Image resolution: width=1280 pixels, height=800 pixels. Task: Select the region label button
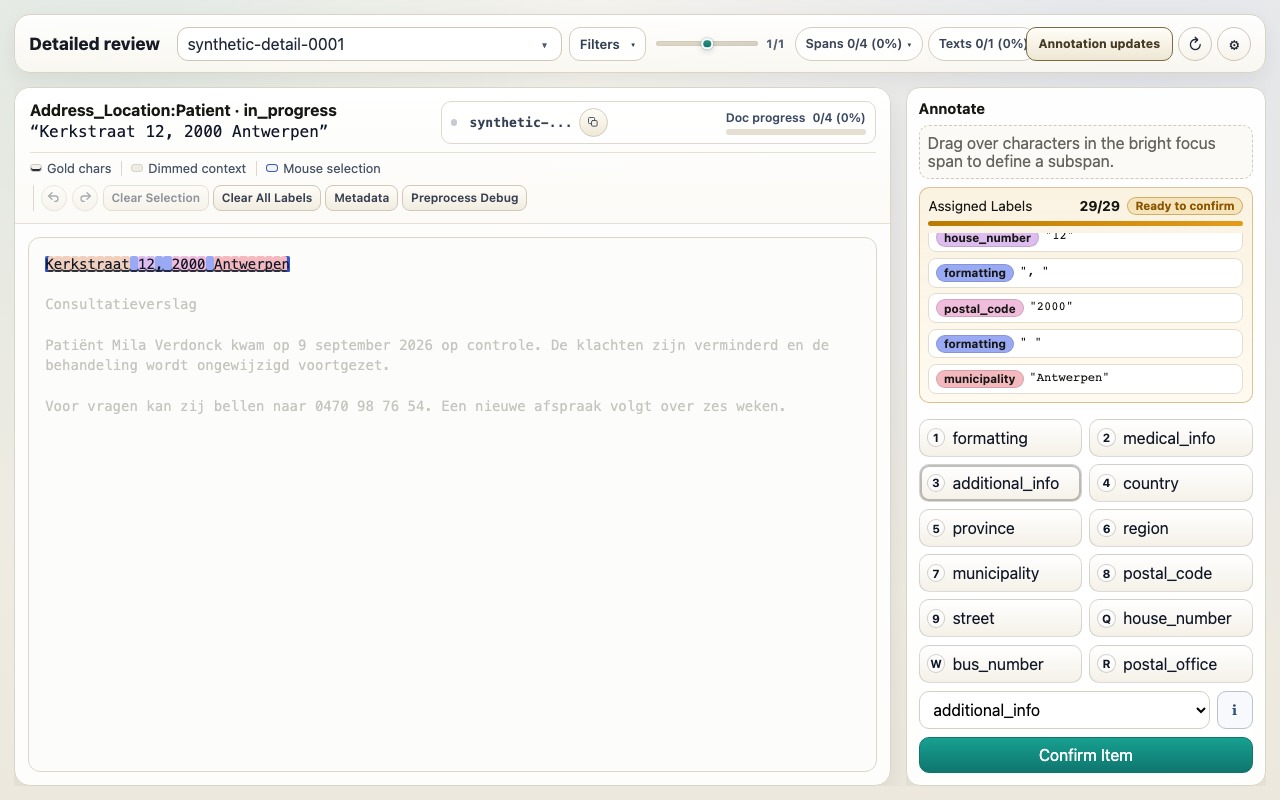(1171, 528)
